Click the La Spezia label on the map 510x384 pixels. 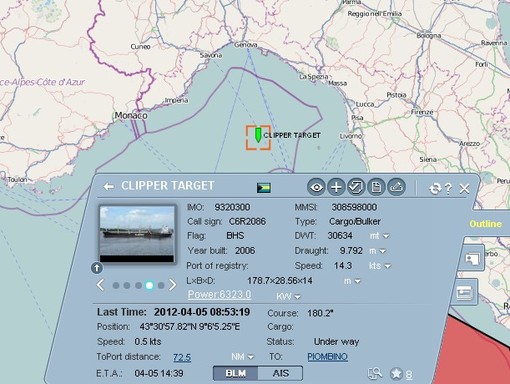click(313, 77)
